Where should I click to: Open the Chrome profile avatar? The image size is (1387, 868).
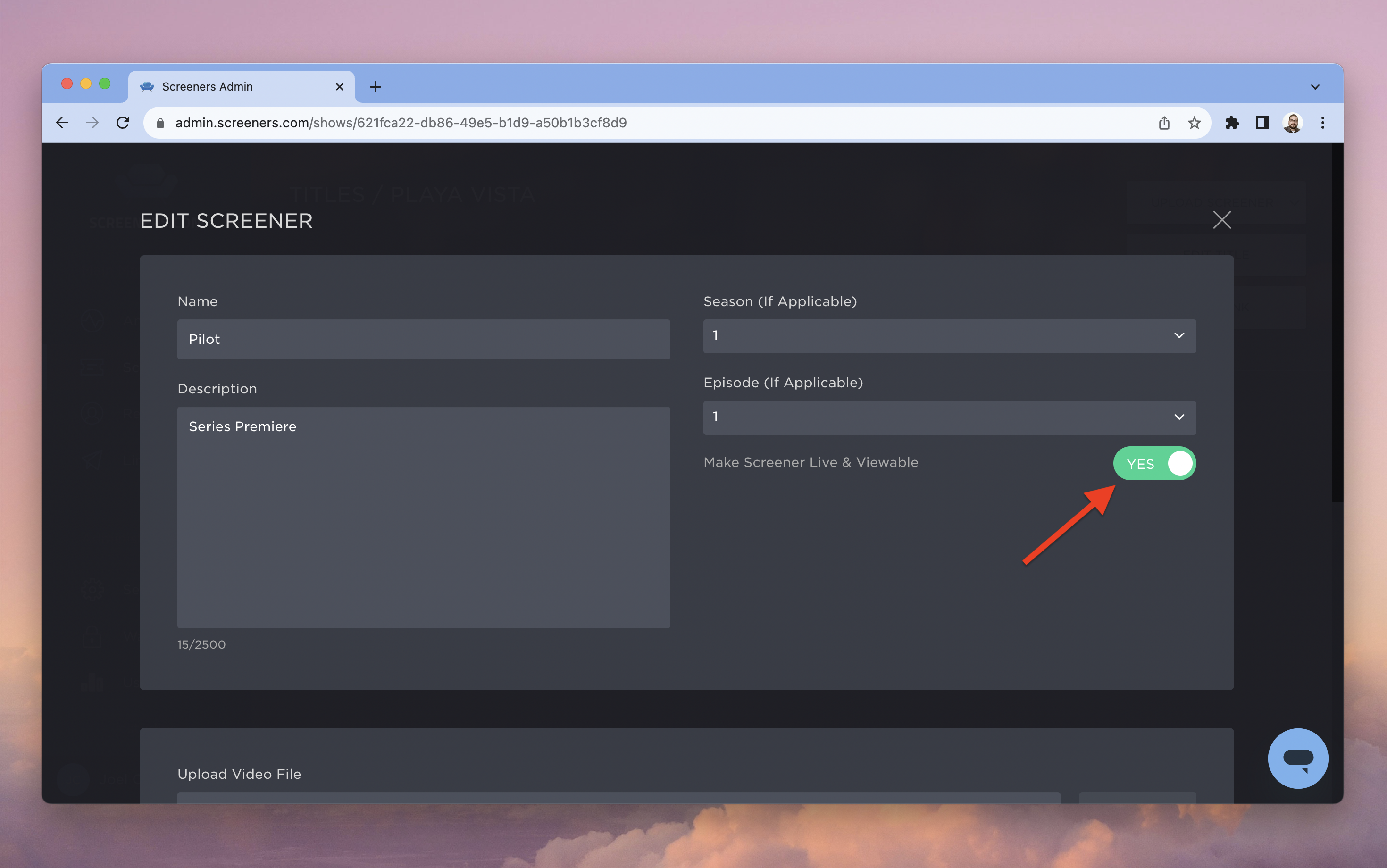pos(1292,123)
